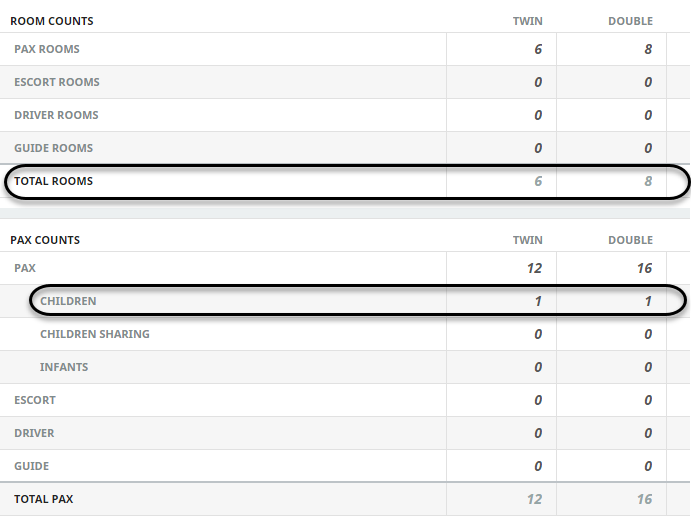Image resolution: width=691 pixels, height=522 pixels.
Task: Click the Total Pax Double value
Action: pos(644,499)
